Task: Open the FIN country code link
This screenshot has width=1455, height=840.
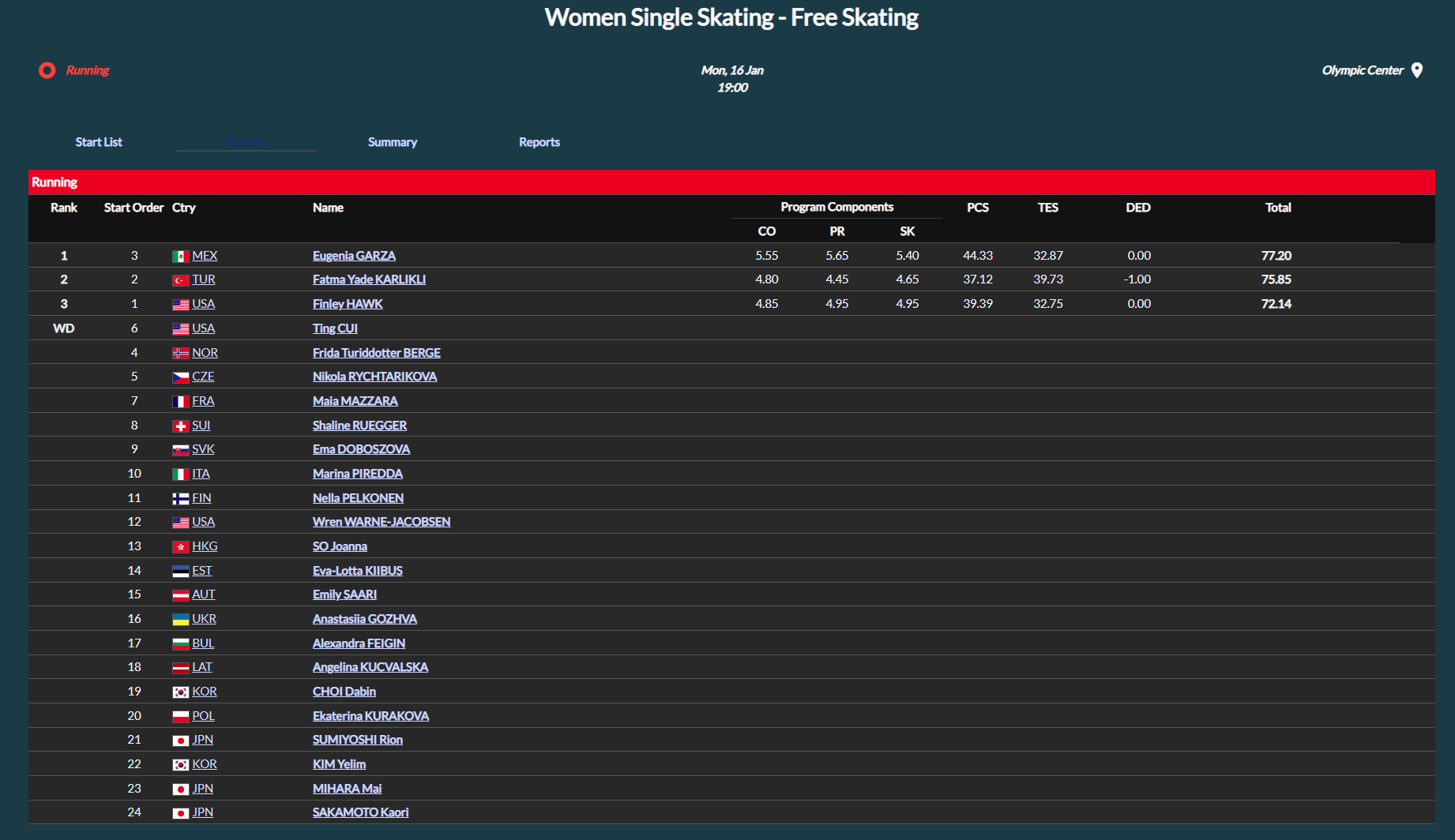Action: coord(201,498)
